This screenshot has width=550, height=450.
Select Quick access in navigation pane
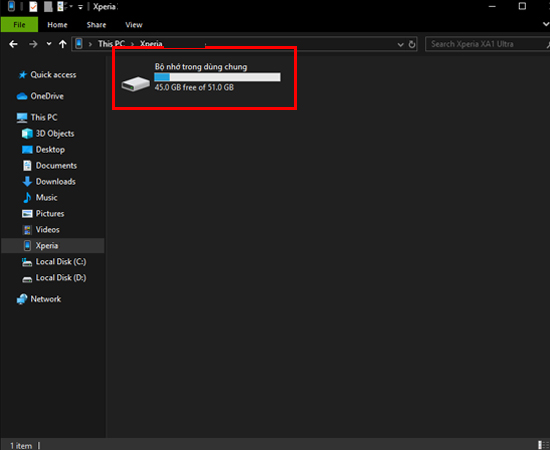pyautogui.click(x=48, y=75)
